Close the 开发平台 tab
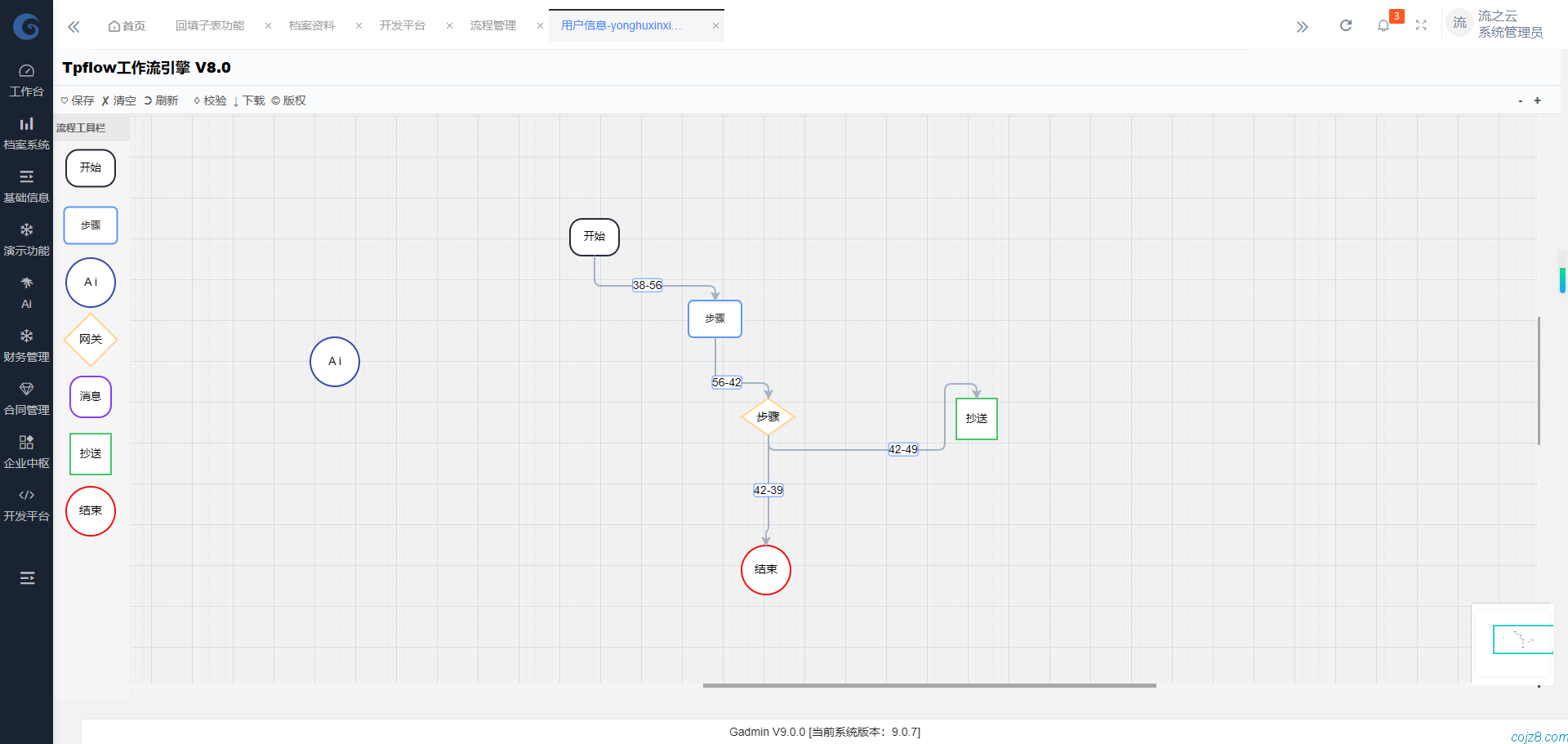Image resolution: width=1568 pixels, height=744 pixels. click(449, 26)
